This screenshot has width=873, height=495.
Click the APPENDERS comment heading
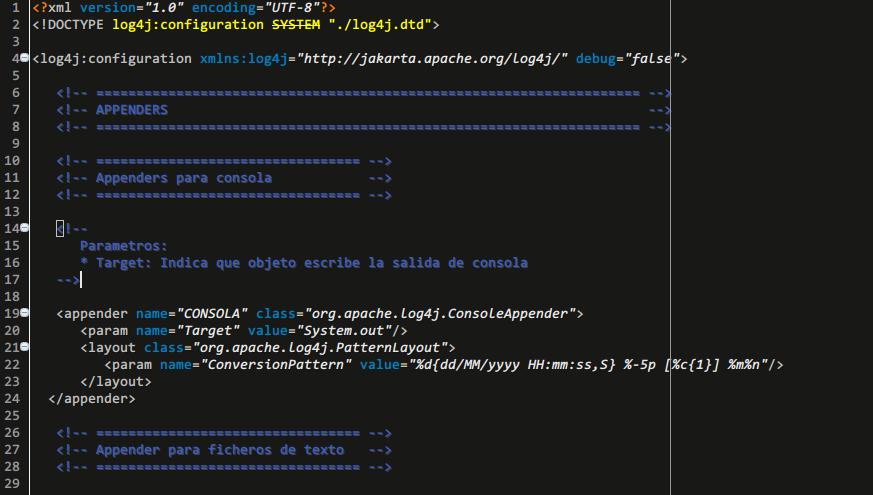tap(131, 110)
